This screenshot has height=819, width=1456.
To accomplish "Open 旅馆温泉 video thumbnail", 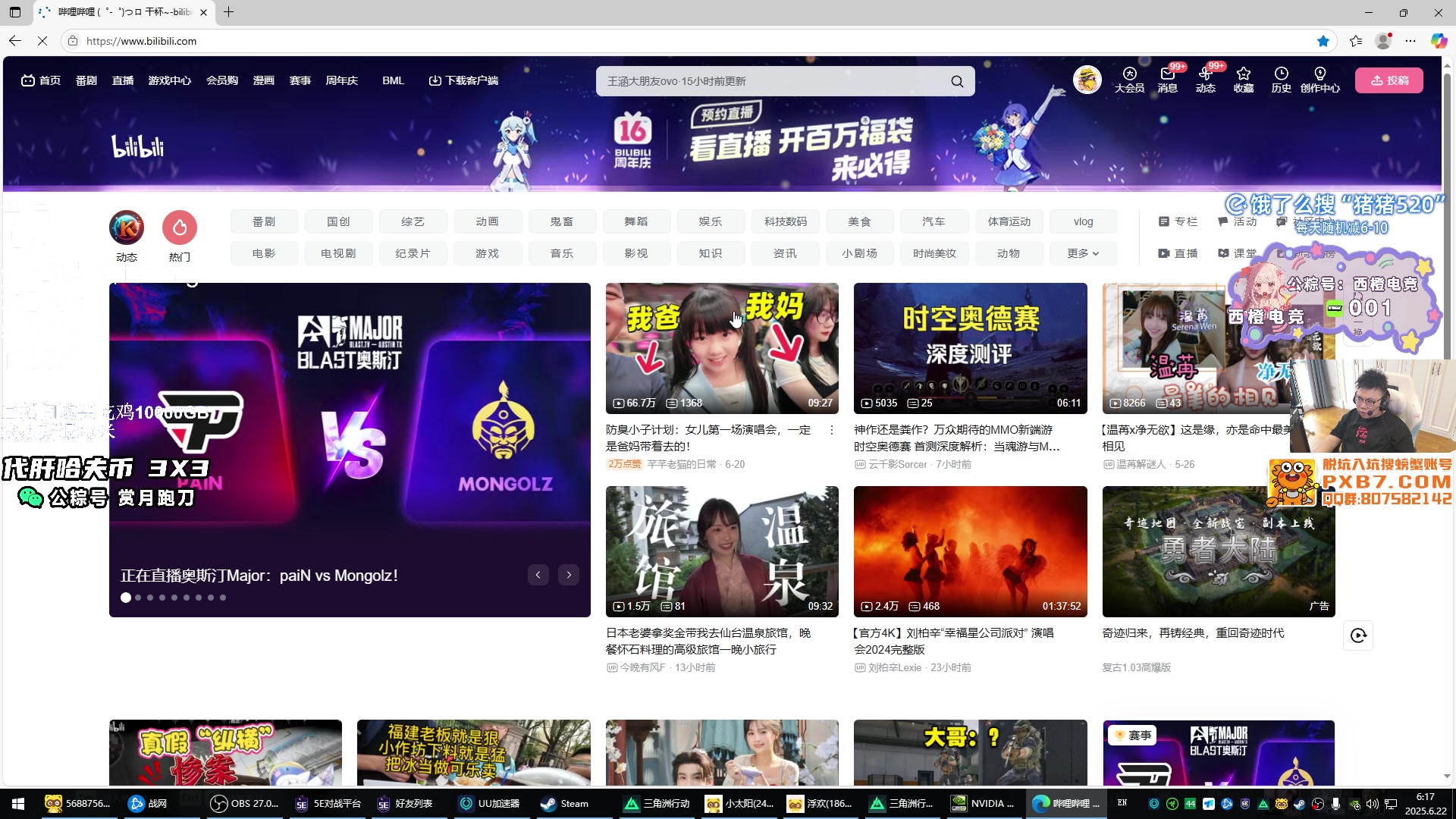I will pos(722,551).
